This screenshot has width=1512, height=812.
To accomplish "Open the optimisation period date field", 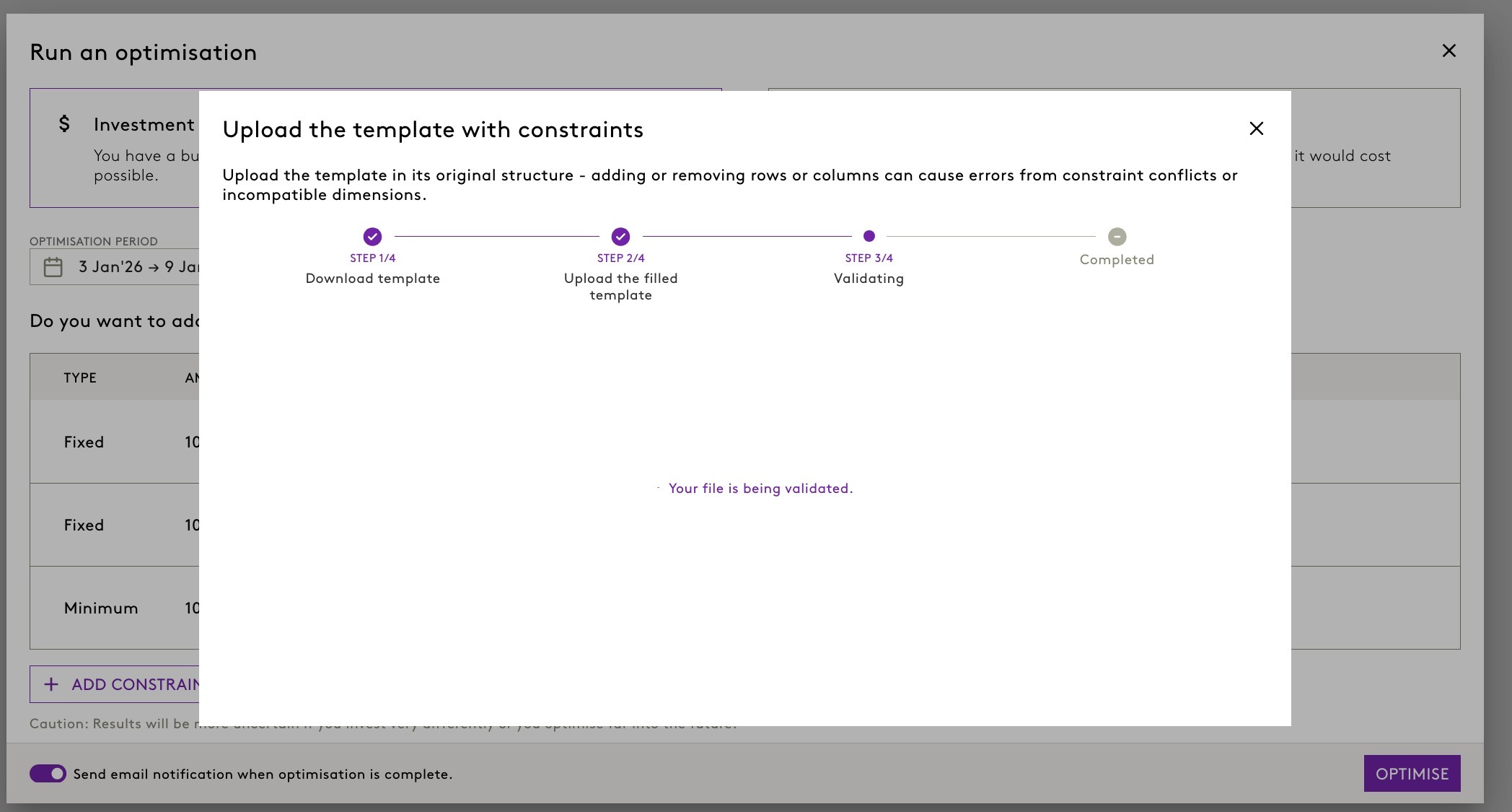I will tap(137, 267).
